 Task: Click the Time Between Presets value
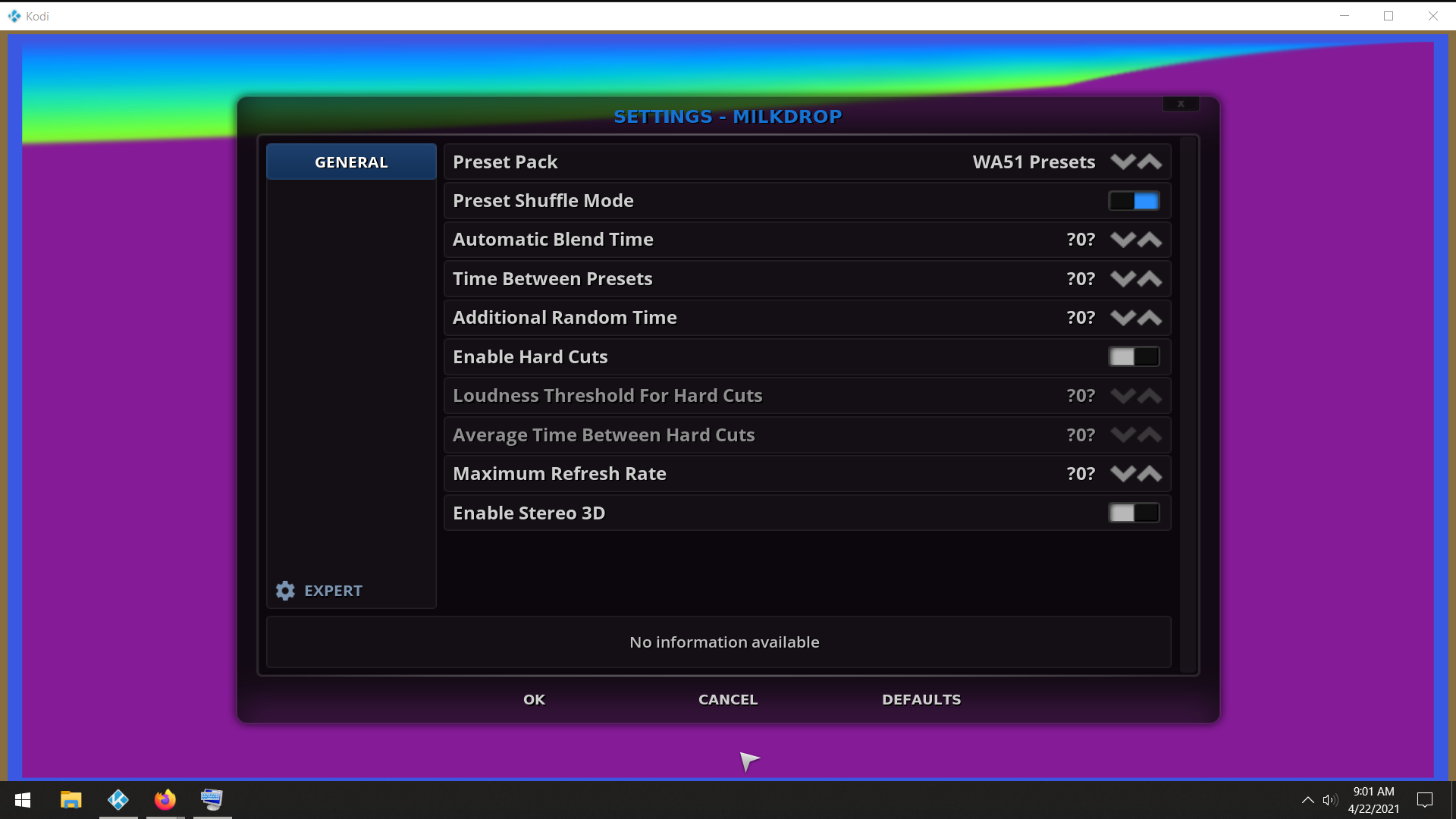coord(1081,278)
